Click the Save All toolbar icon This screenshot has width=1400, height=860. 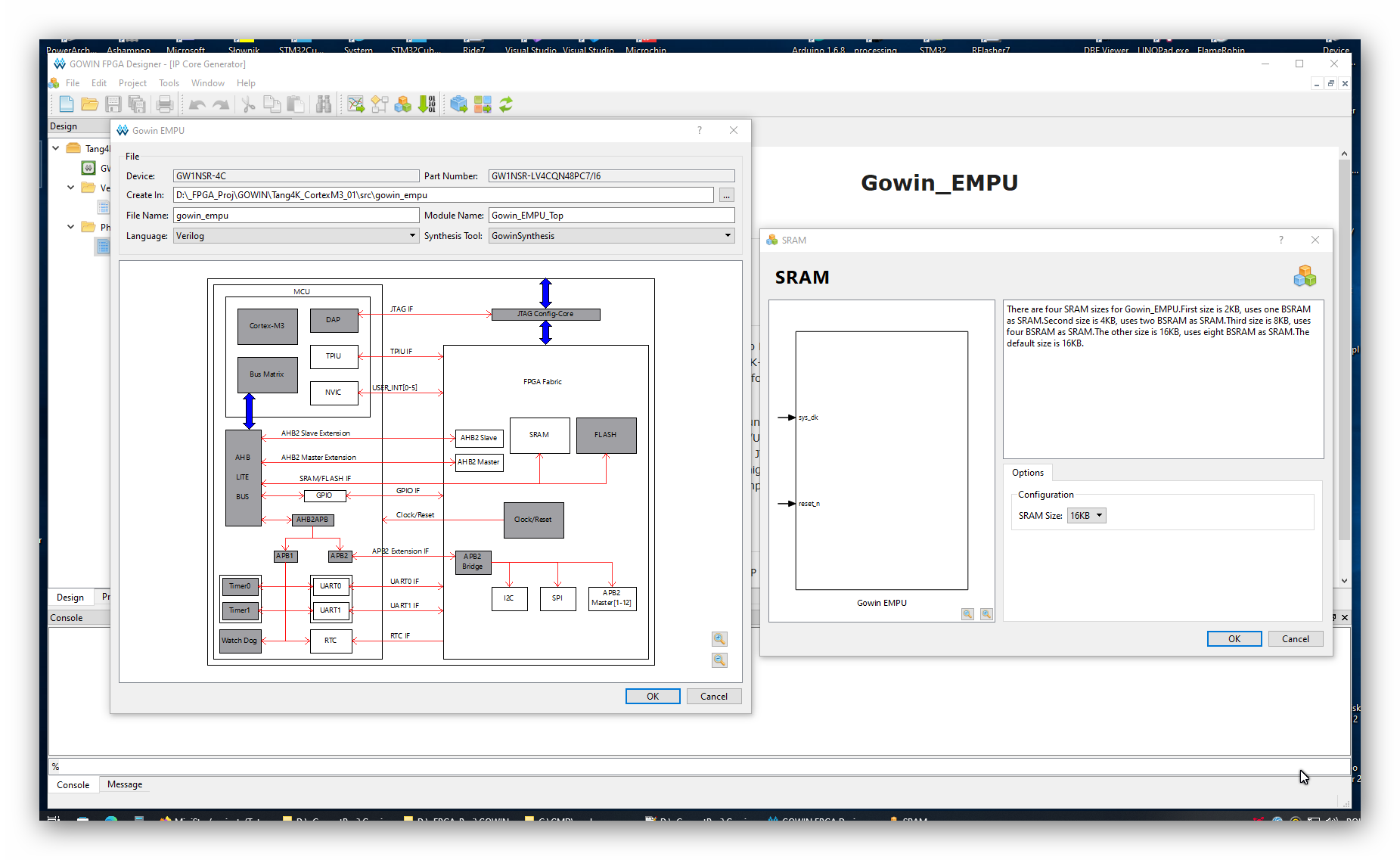pos(137,104)
